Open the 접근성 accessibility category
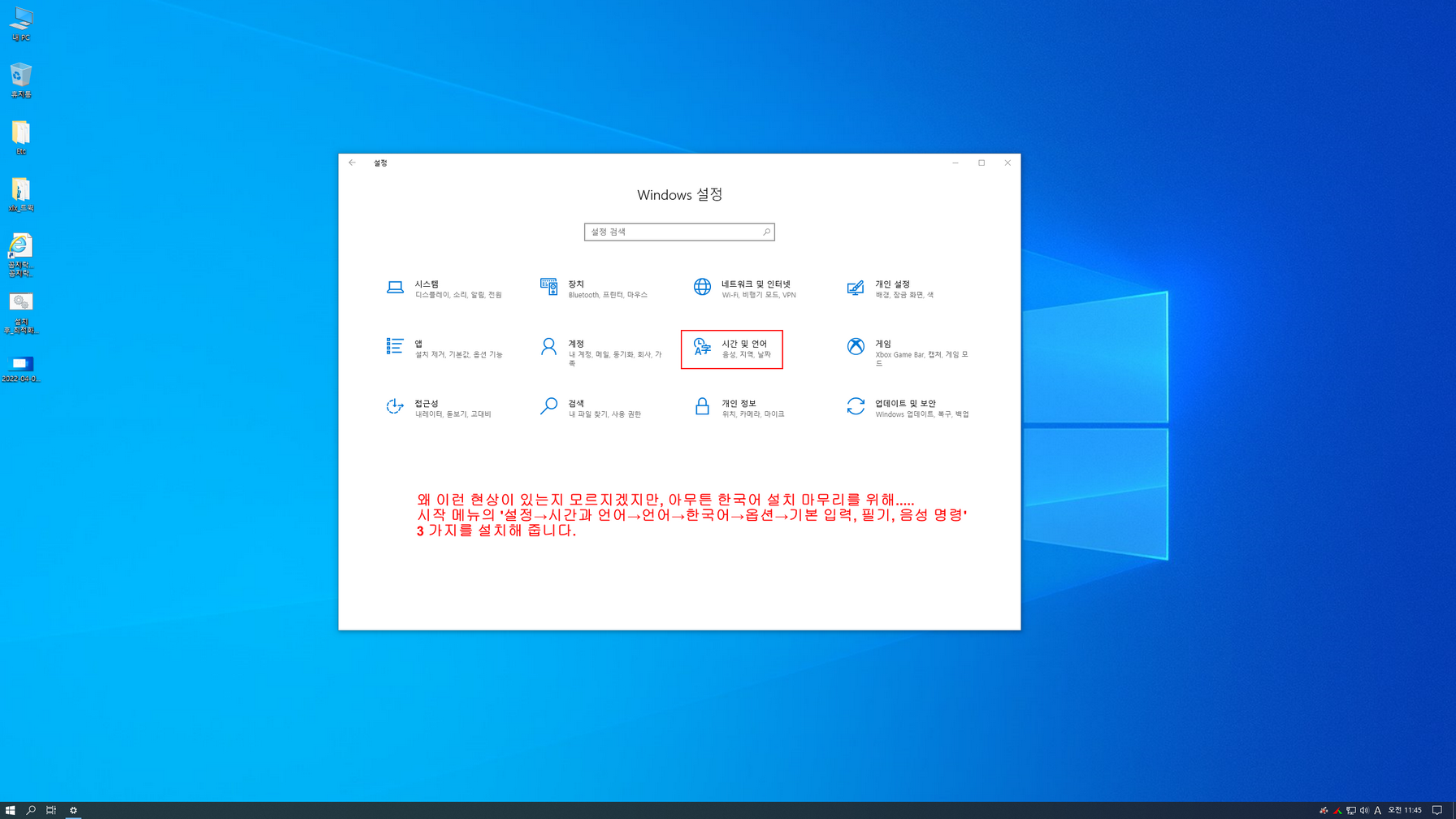 click(440, 408)
